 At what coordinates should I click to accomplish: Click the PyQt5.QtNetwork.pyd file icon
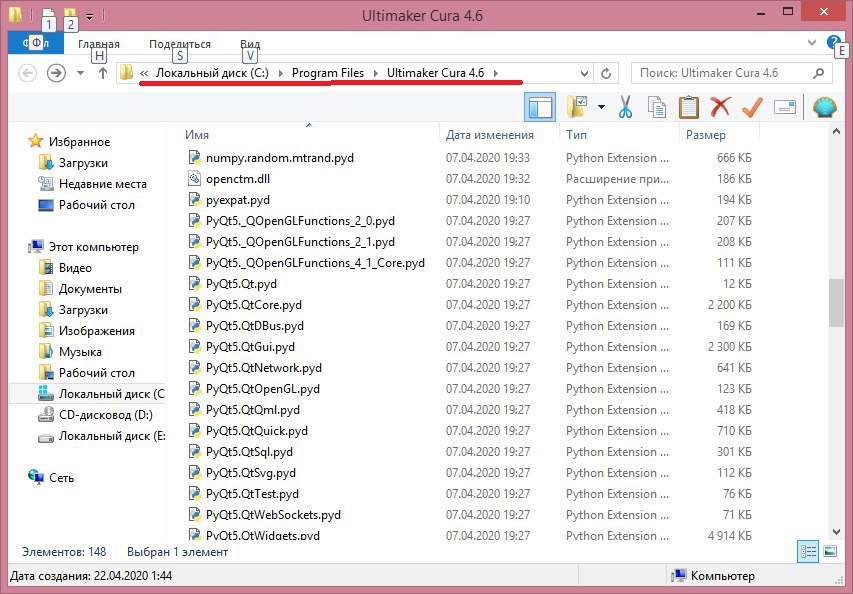pos(194,368)
